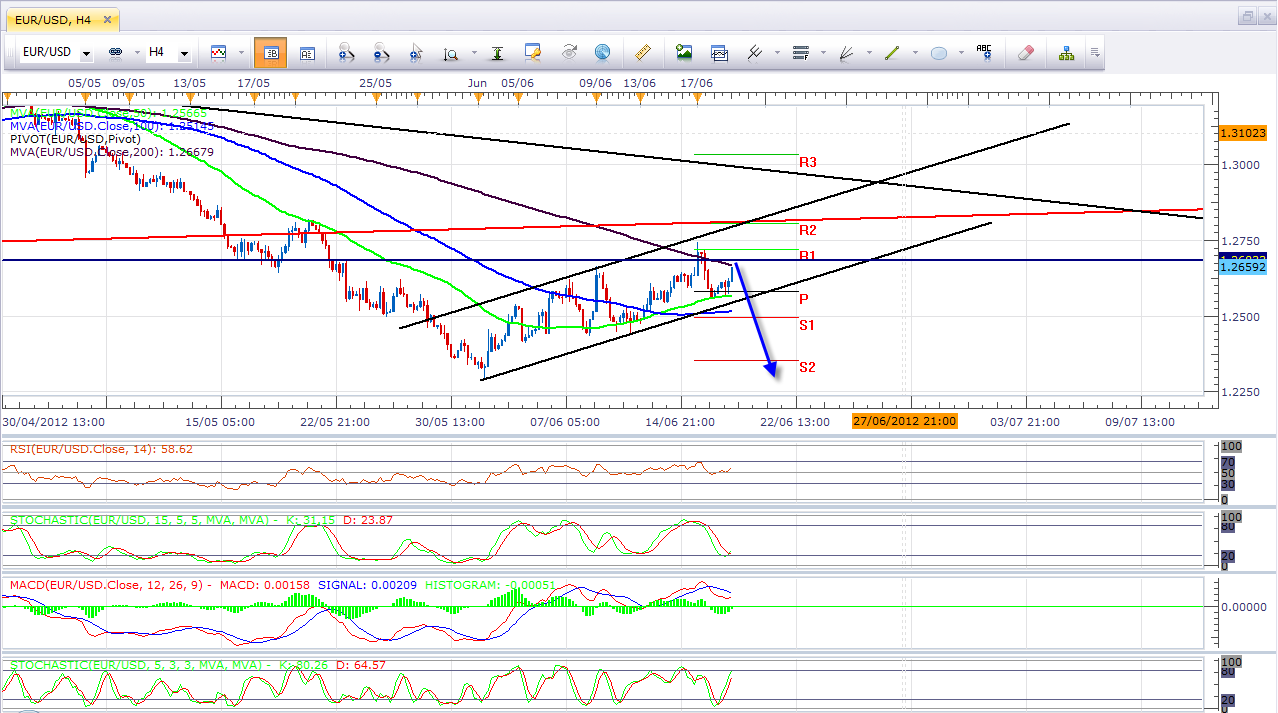Click the vertical zoom magnifier icon

pyautogui.click(x=451, y=53)
